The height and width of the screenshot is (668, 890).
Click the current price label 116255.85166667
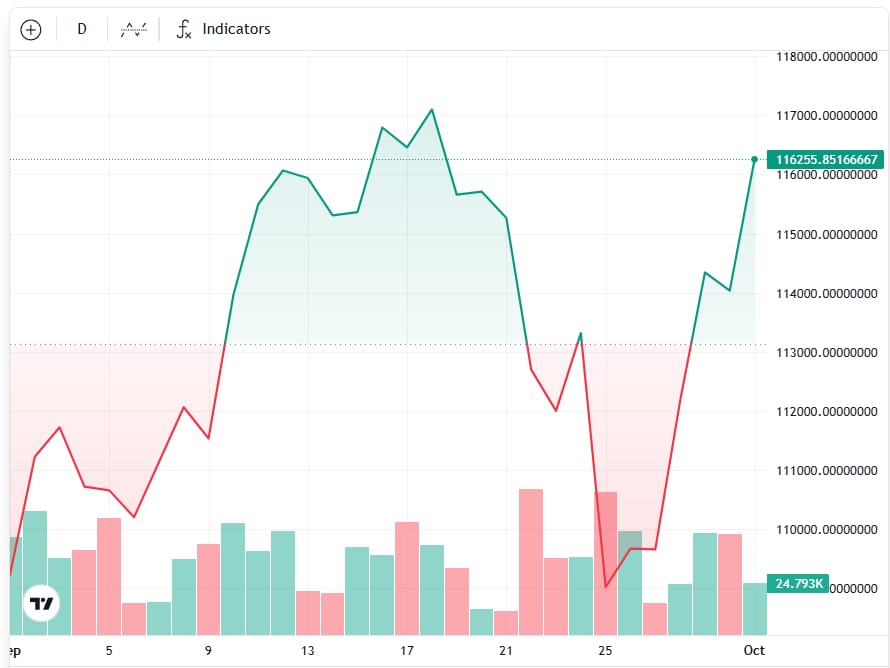(x=826, y=159)
